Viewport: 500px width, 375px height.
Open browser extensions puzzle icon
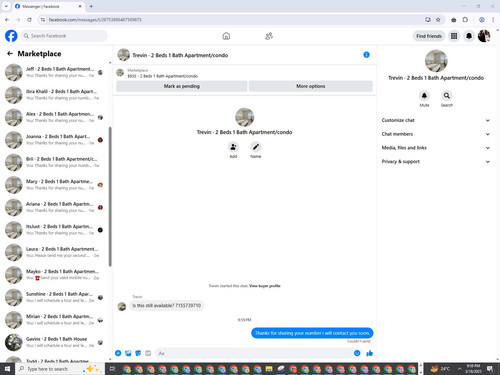(465, 20)
